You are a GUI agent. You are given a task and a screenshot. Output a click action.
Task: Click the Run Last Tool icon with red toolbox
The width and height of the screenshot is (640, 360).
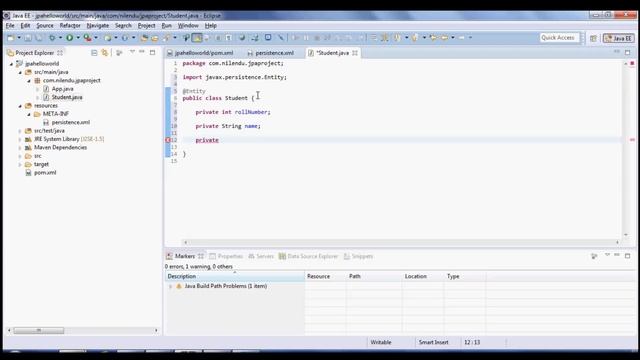[x=87, y=38]
